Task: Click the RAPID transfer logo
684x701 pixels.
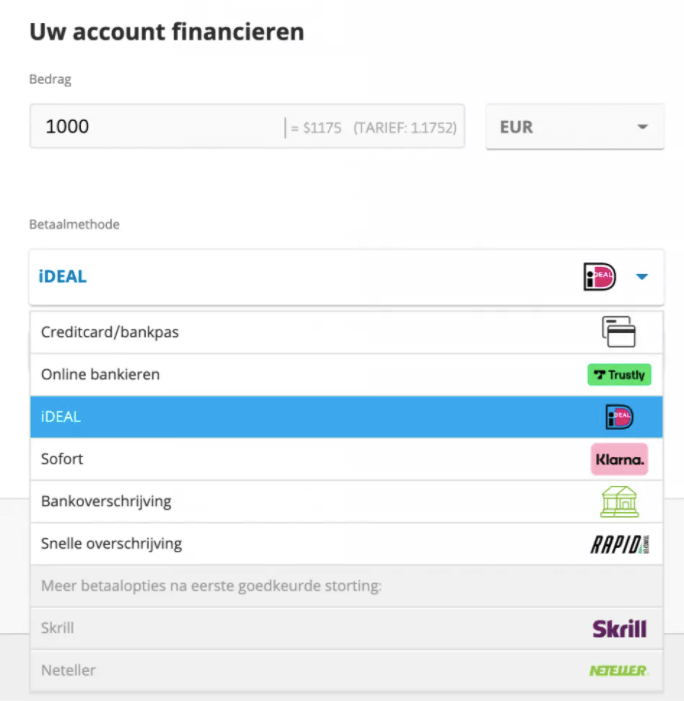Action: pyautogui.click(x=620, y=544)
